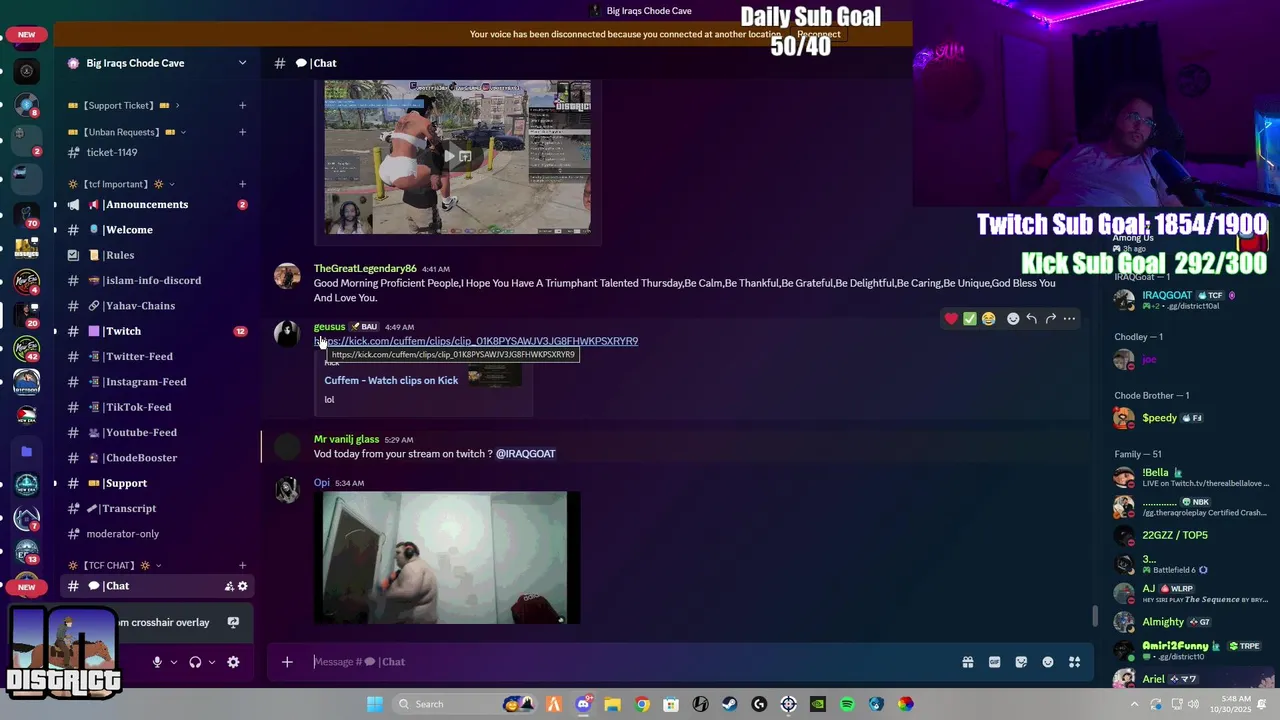Add channel to Unban Requests category
1280x720 pixels.
242,132
